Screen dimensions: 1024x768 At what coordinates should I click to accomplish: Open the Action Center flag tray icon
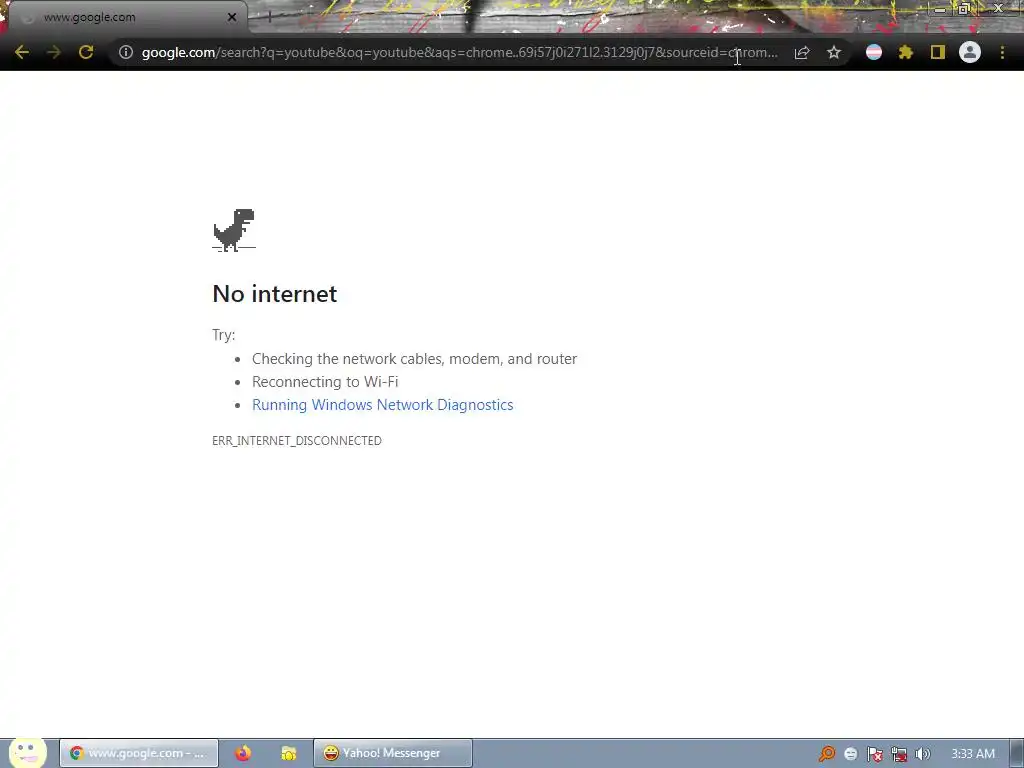(874, 754)
